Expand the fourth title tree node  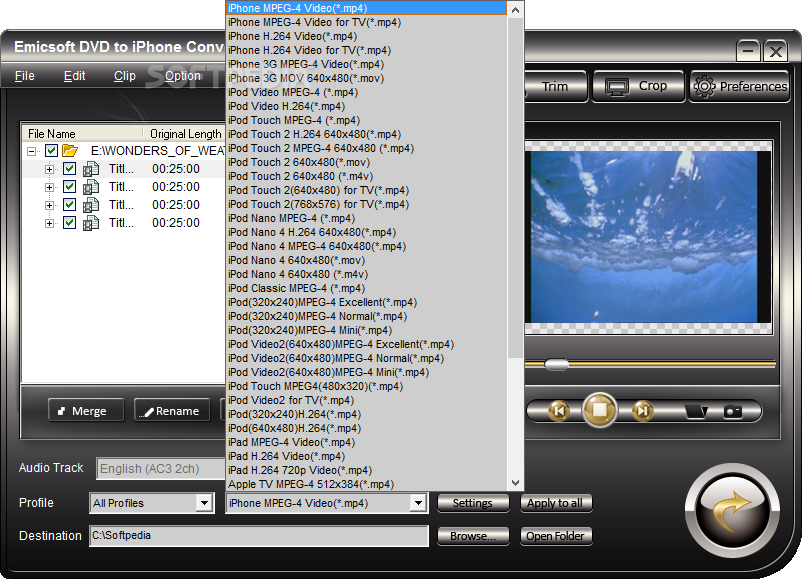[50, 224]
